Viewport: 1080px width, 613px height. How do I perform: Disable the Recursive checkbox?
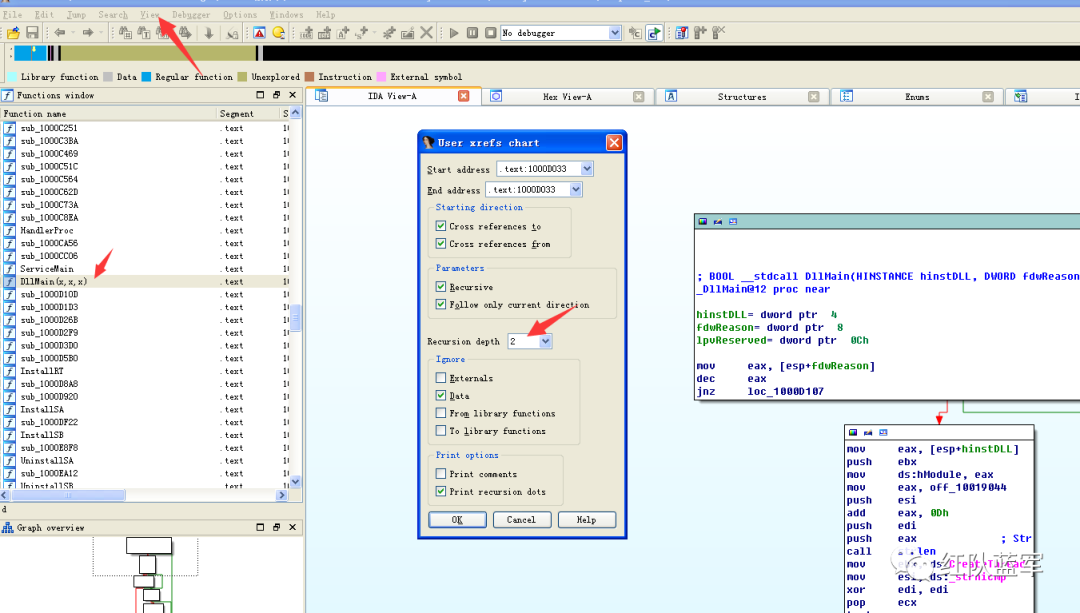pyautogui.click(x=441, y=287)
